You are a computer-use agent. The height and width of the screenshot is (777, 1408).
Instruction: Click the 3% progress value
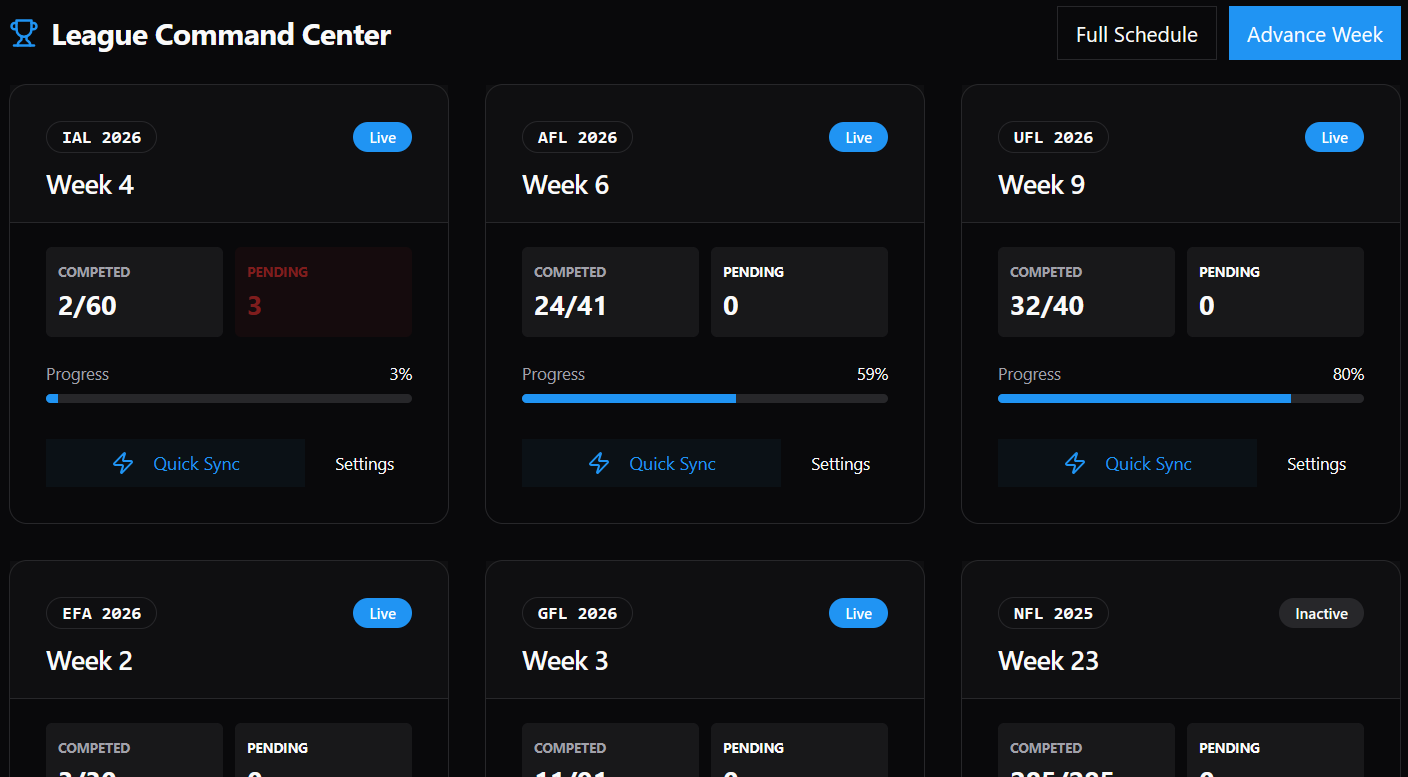[401, 374]
